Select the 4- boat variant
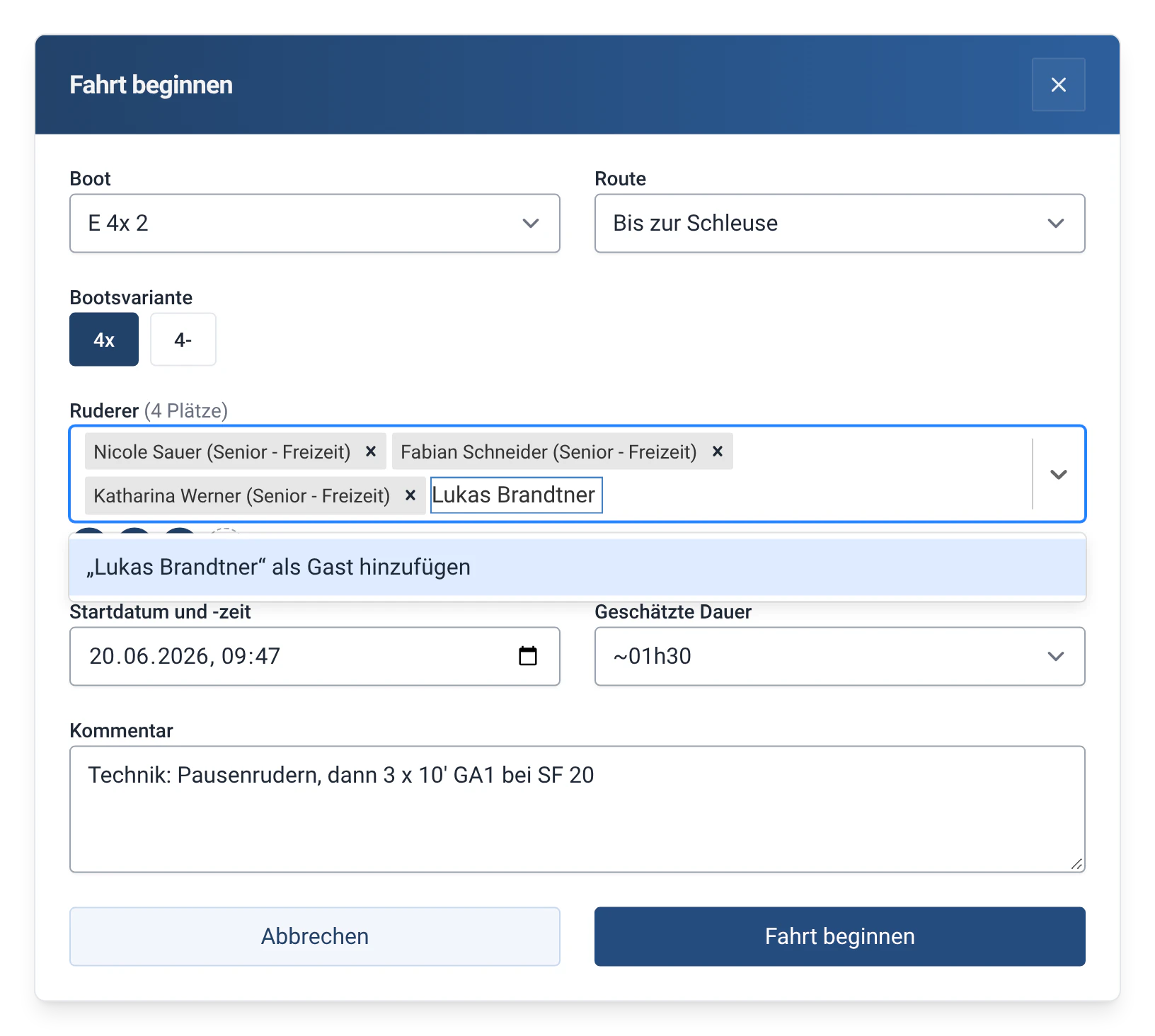The height and width of the screenshot is (1036, 1155). coord(183,340)
